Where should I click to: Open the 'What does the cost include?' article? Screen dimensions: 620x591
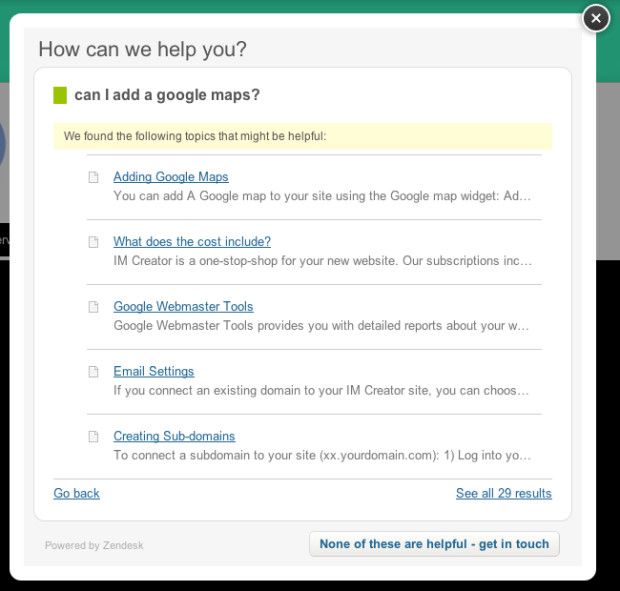[192, 242]
